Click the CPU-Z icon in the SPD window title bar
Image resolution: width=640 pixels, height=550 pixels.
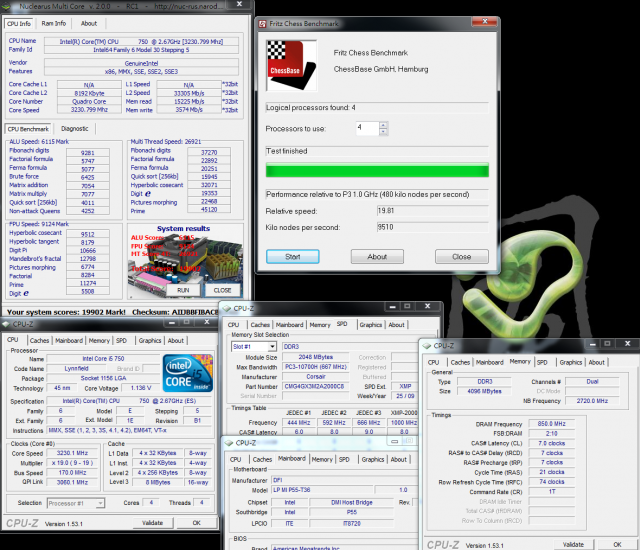227,308
